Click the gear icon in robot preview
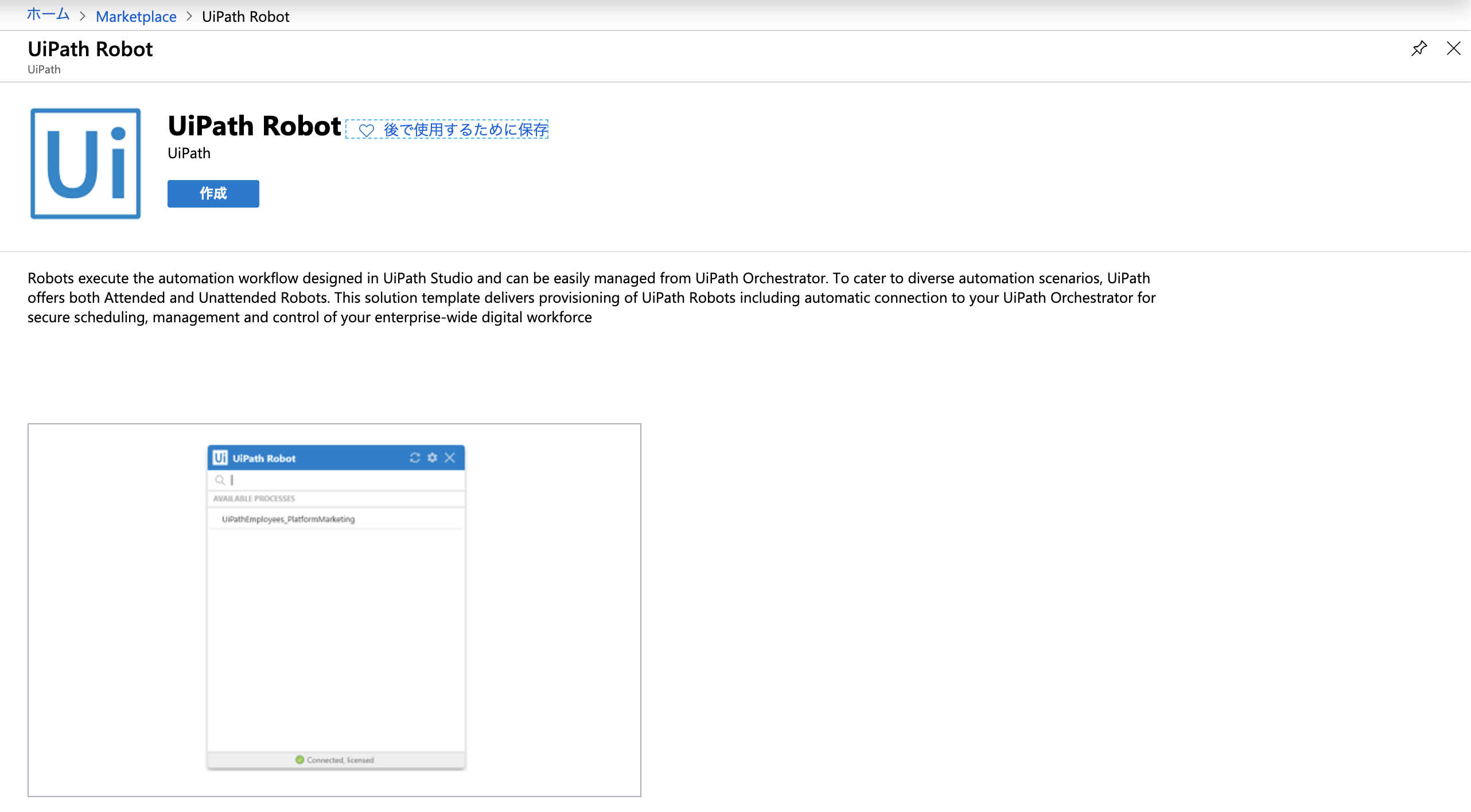This screenshot has height=812, width=1471. [x=432, y=458]
